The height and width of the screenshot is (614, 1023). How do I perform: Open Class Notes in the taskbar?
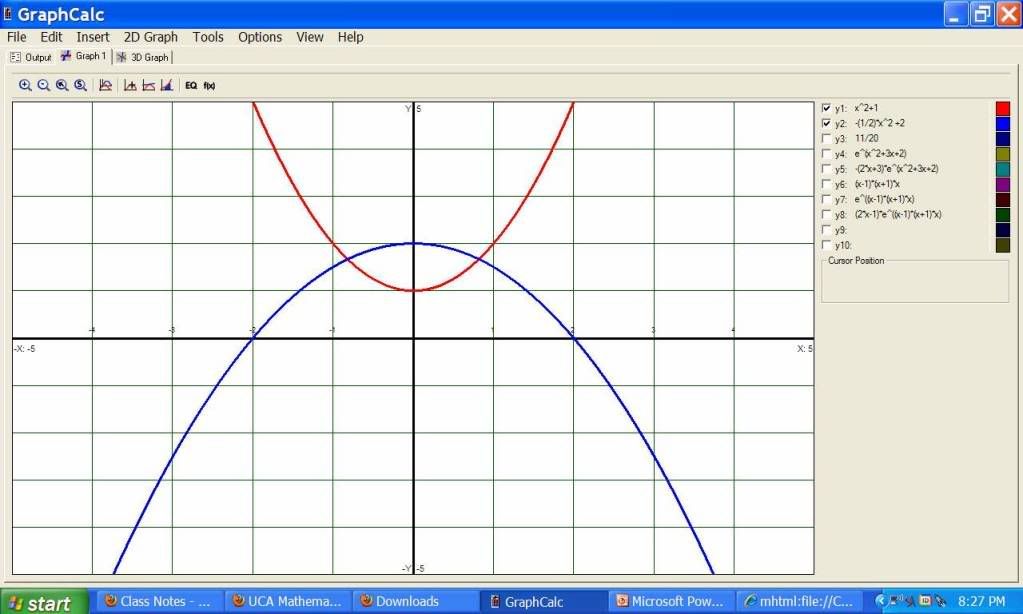tap(159, 601)
